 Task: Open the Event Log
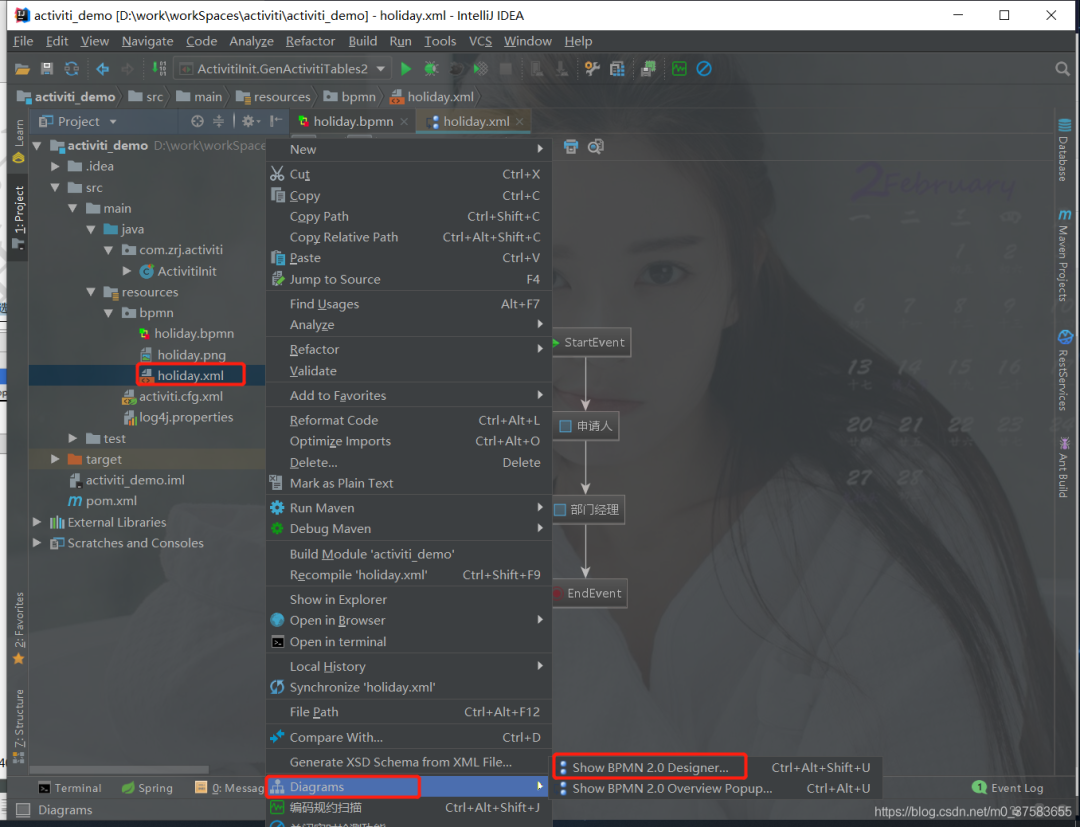[1008, 788]
